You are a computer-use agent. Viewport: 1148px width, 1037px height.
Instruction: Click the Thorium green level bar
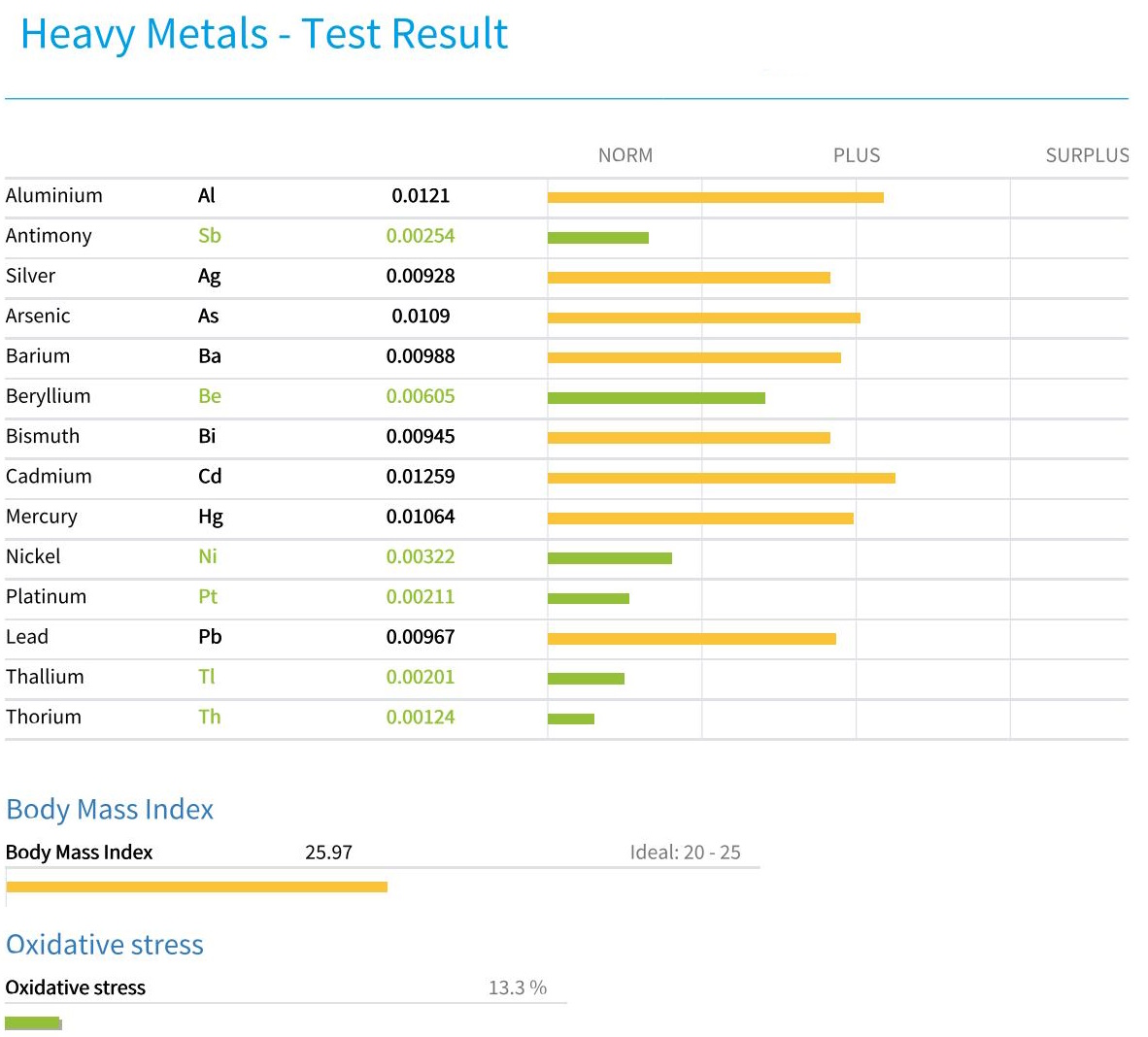point(570,719)
